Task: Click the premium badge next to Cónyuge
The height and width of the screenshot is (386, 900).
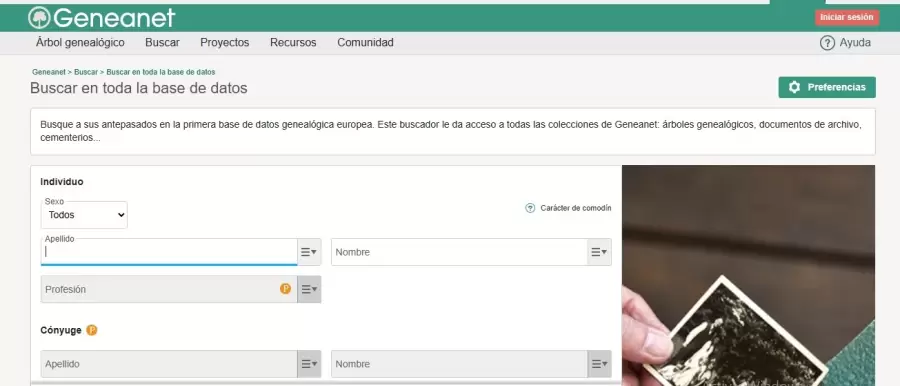Action: click(x=92, y=330)
